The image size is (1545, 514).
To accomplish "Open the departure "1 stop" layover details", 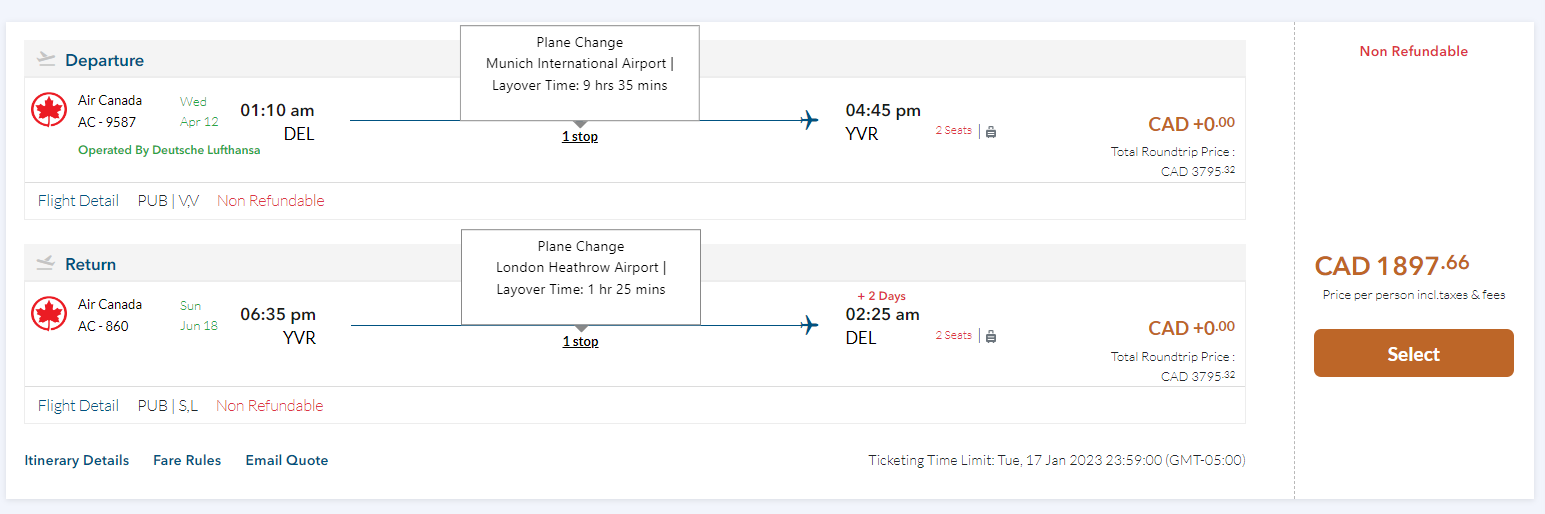I will point(580,136).
